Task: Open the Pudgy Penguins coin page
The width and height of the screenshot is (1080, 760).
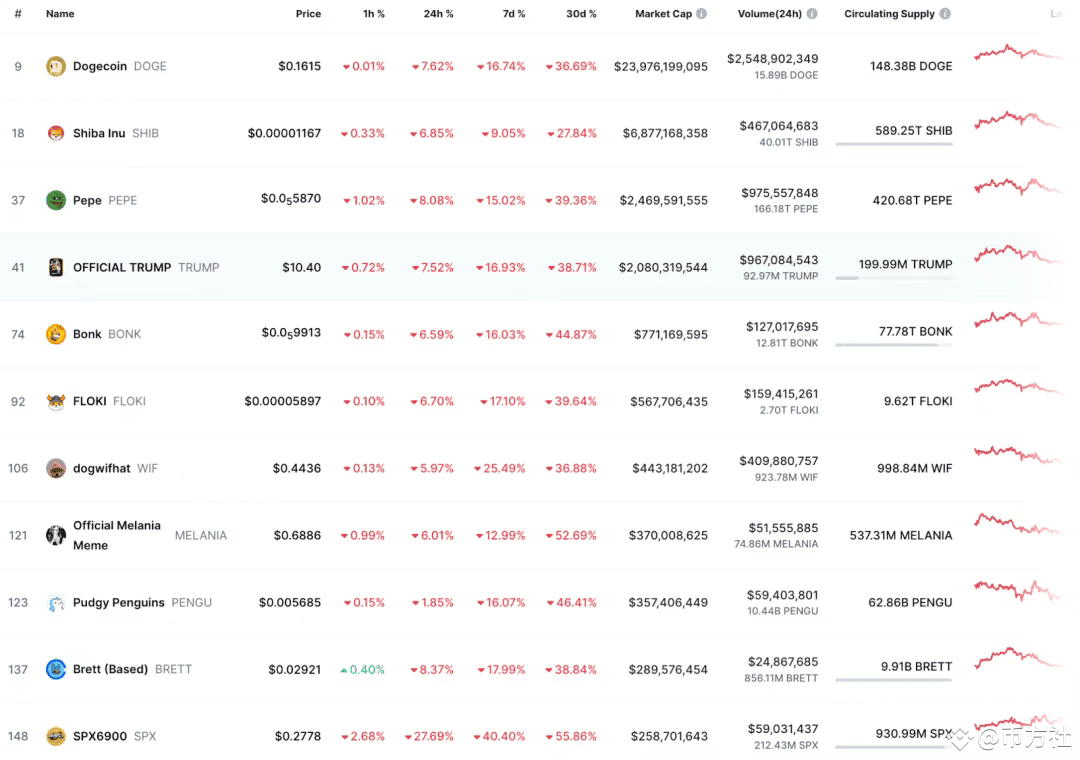Action: [x=118, y=602]
